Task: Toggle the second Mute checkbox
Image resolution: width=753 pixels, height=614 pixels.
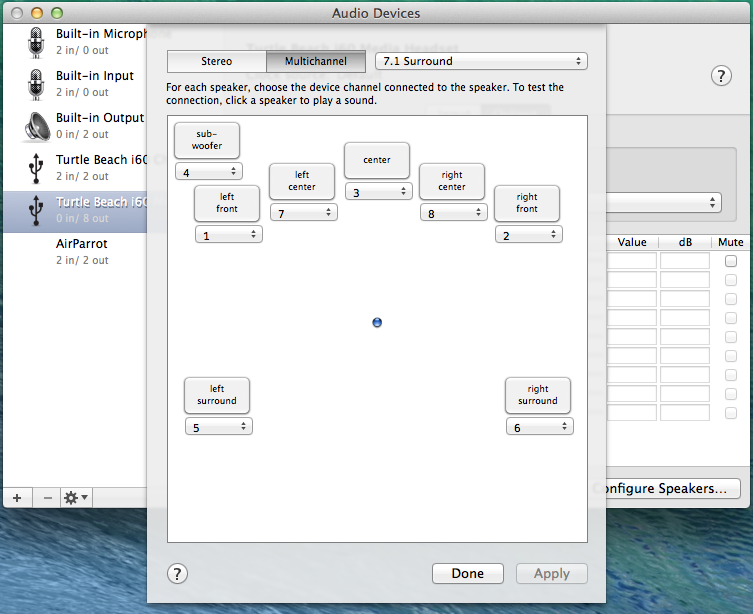Action: (x=731, y=280)
